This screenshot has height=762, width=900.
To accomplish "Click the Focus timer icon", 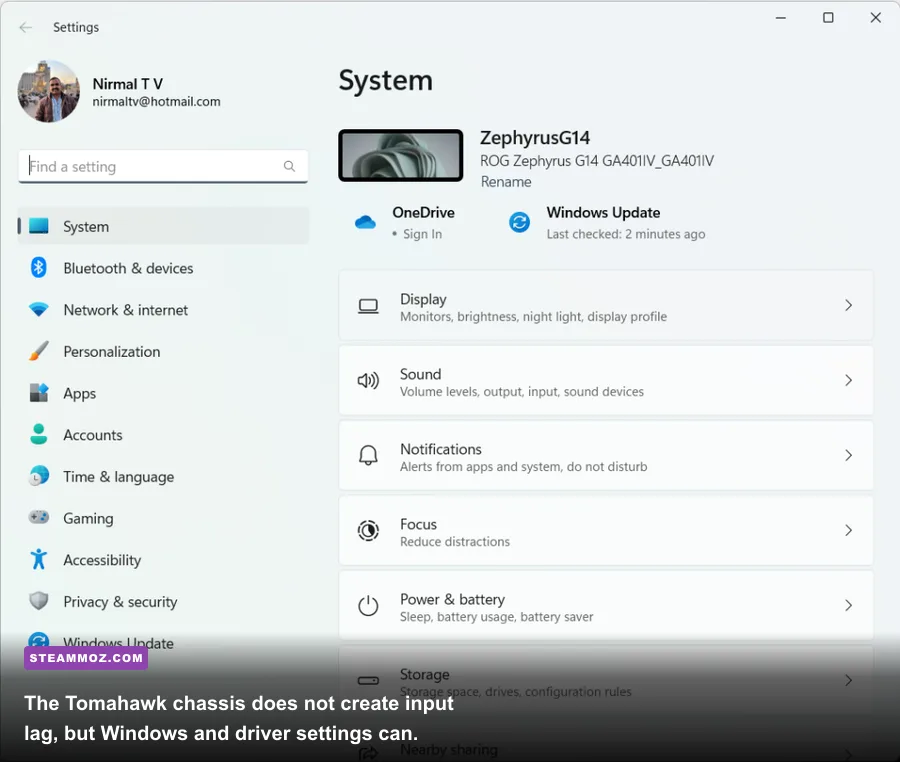I will 368,530.
